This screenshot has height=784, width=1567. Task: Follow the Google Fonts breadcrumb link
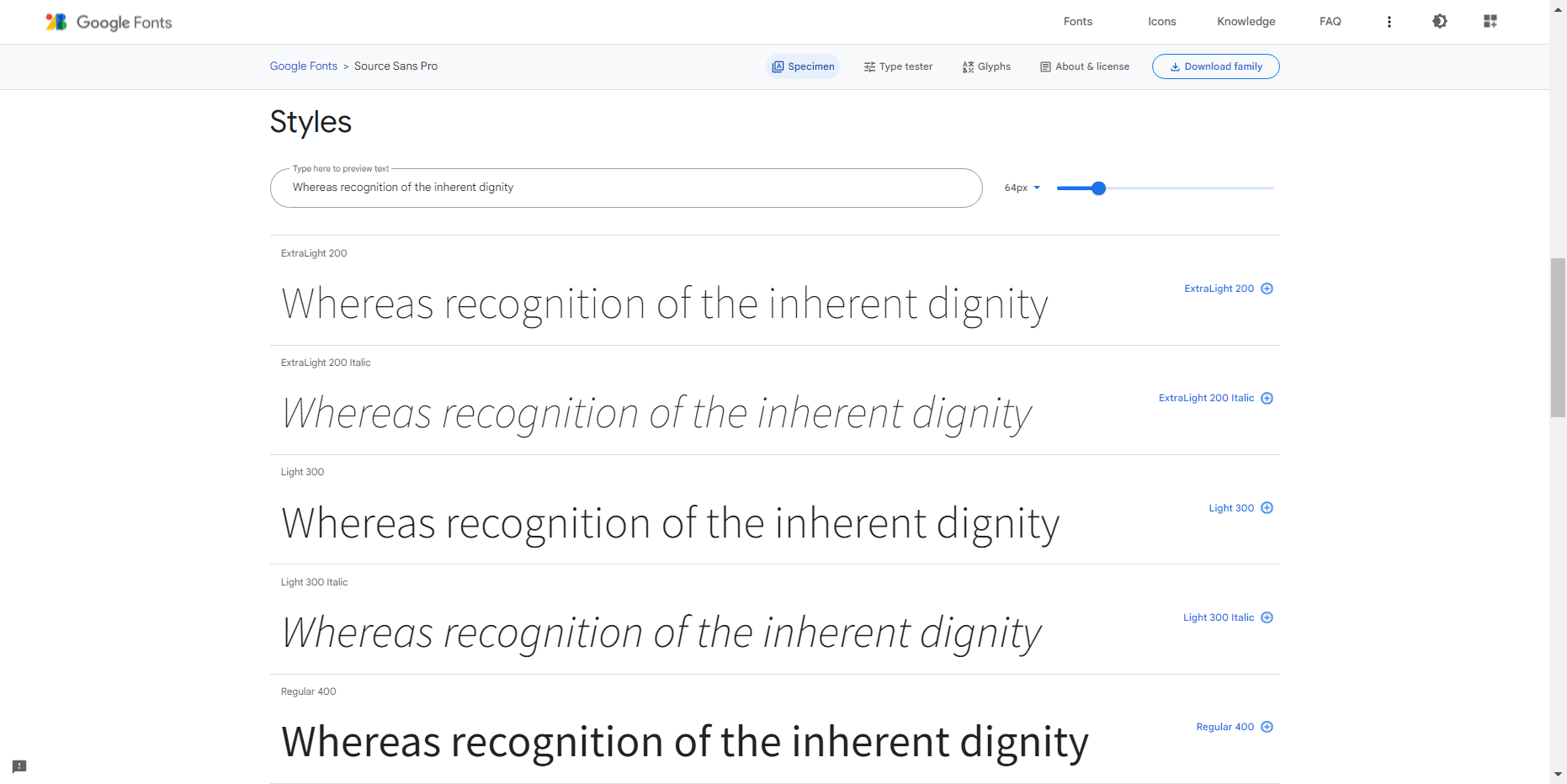click(x=303, y=66)
